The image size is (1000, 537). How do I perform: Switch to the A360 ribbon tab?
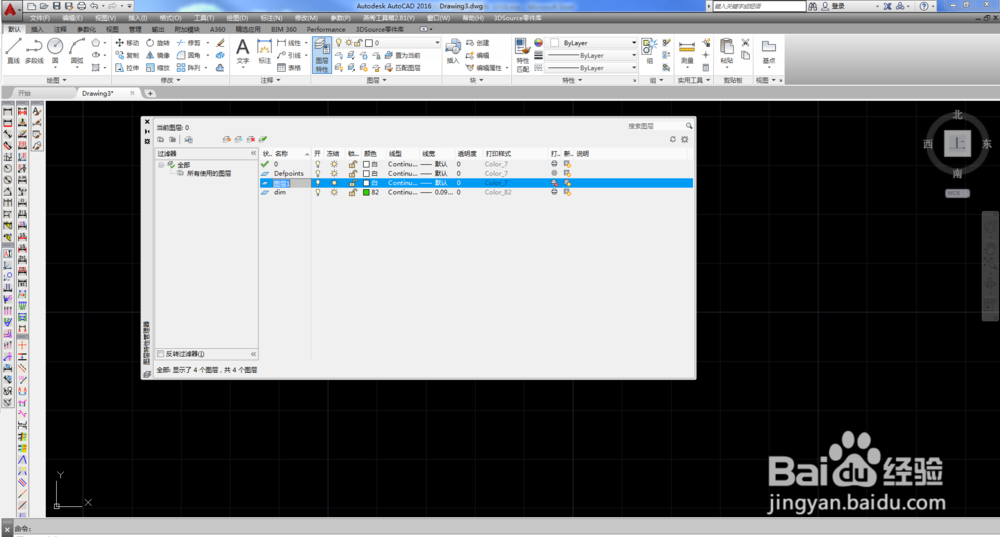point(217,29)
